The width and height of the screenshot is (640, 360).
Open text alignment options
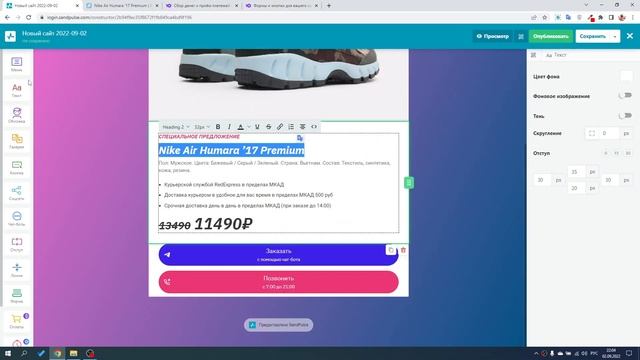[302, 127]
